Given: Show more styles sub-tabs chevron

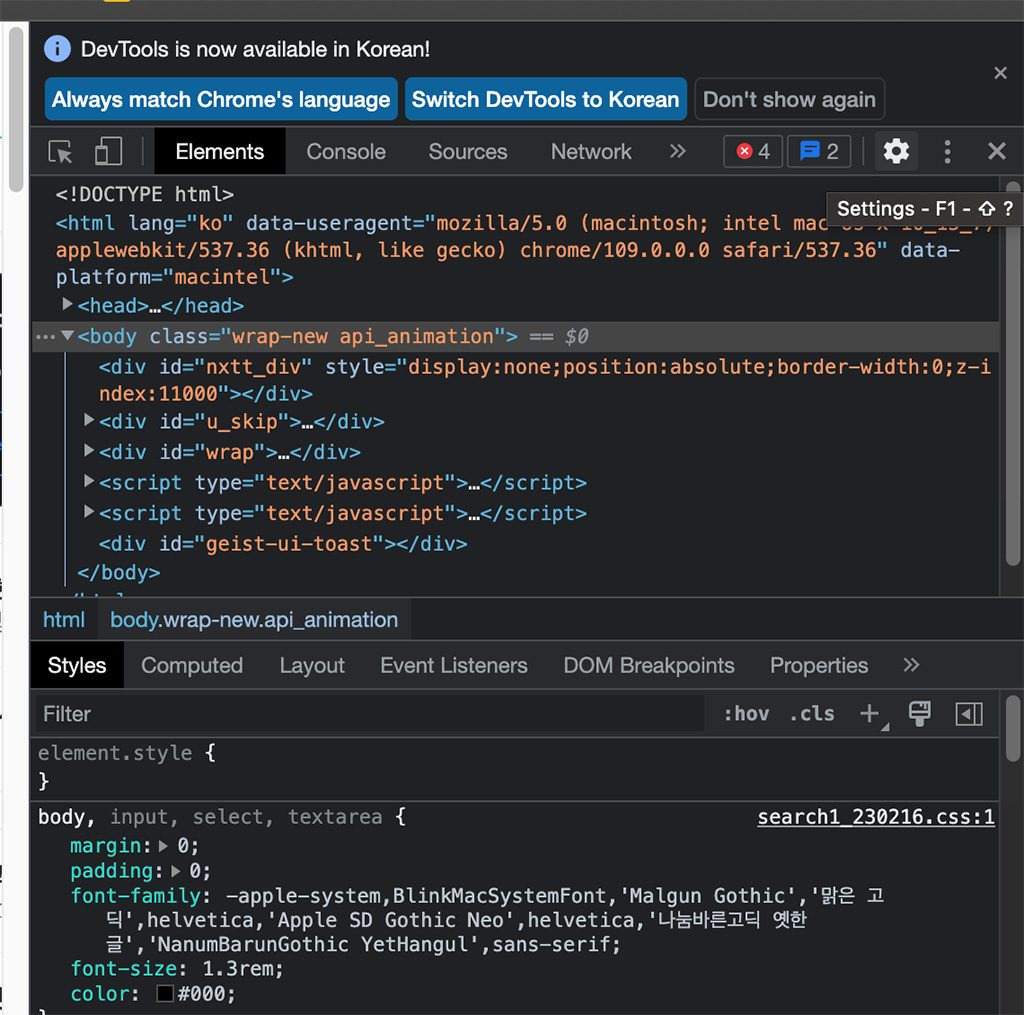Looking at the screenshot, I should click(911, 665).
